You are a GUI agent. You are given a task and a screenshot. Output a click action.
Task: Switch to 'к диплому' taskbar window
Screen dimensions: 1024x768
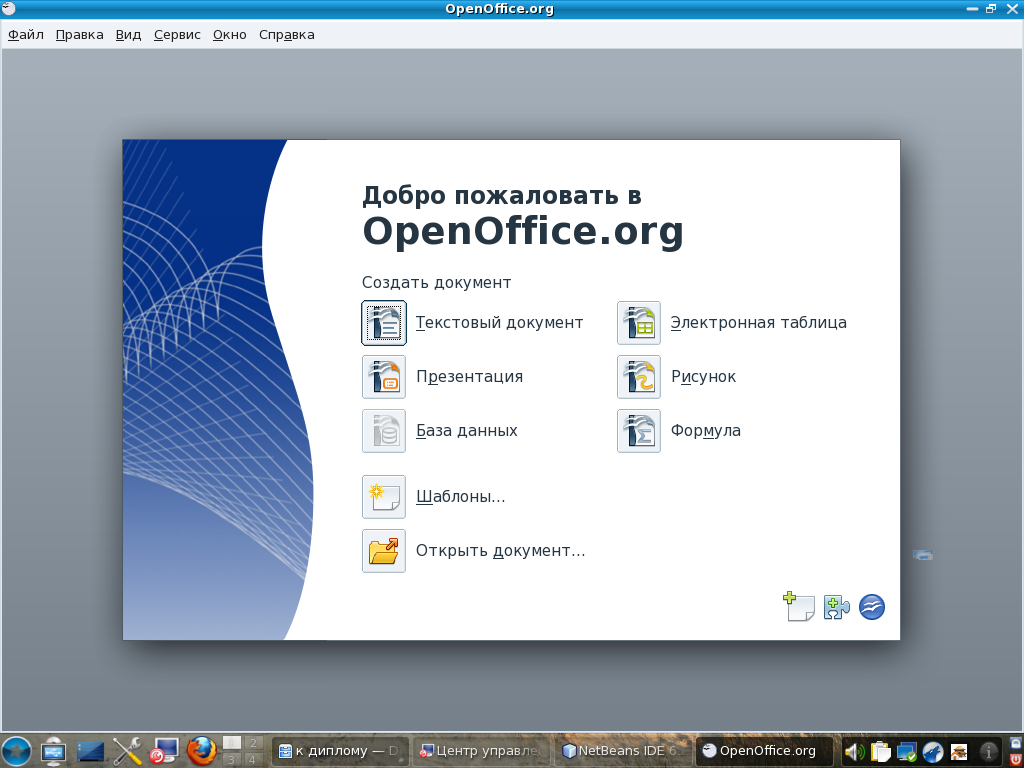tap(340, 752)
